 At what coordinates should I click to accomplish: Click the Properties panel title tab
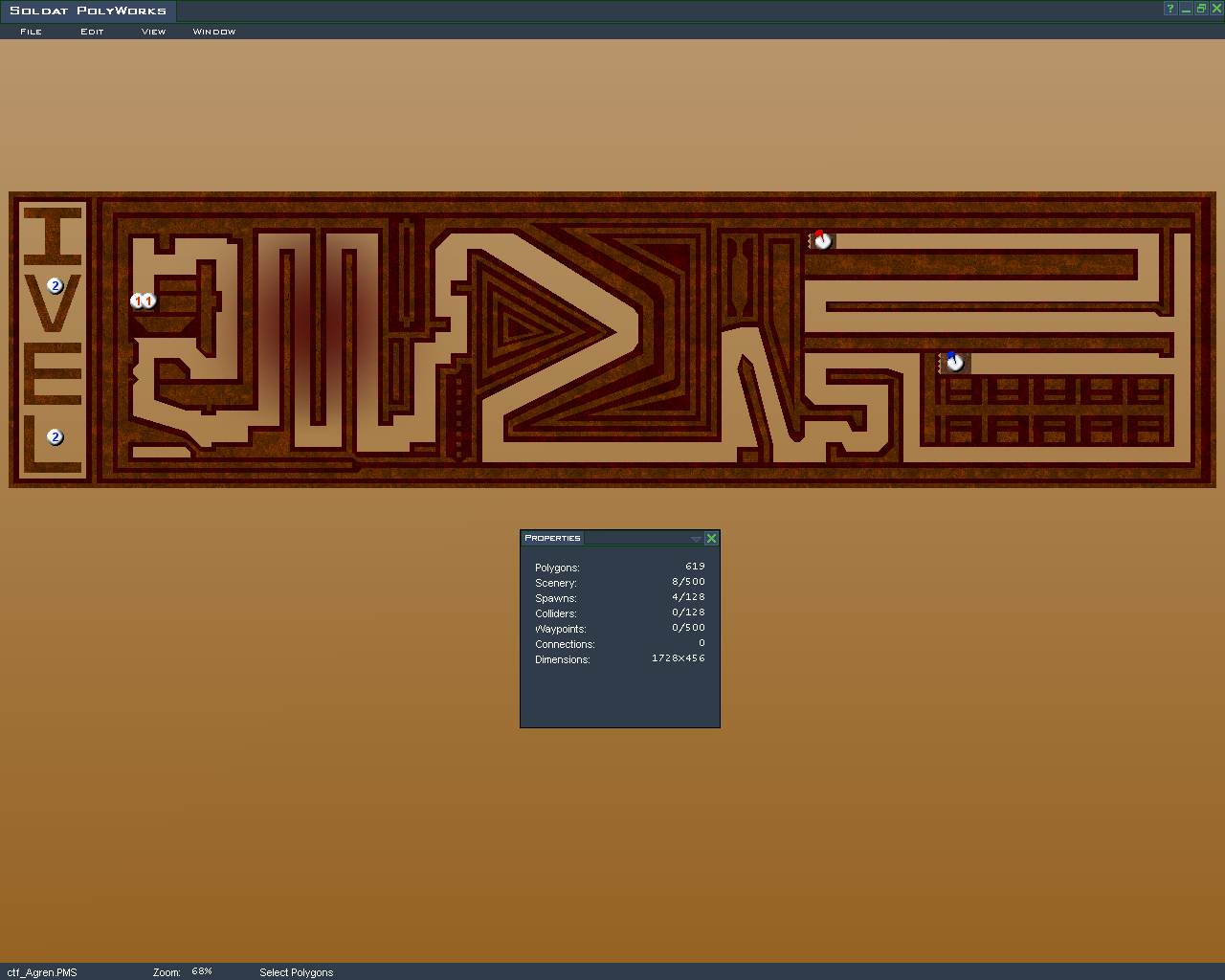coord(552,538)
